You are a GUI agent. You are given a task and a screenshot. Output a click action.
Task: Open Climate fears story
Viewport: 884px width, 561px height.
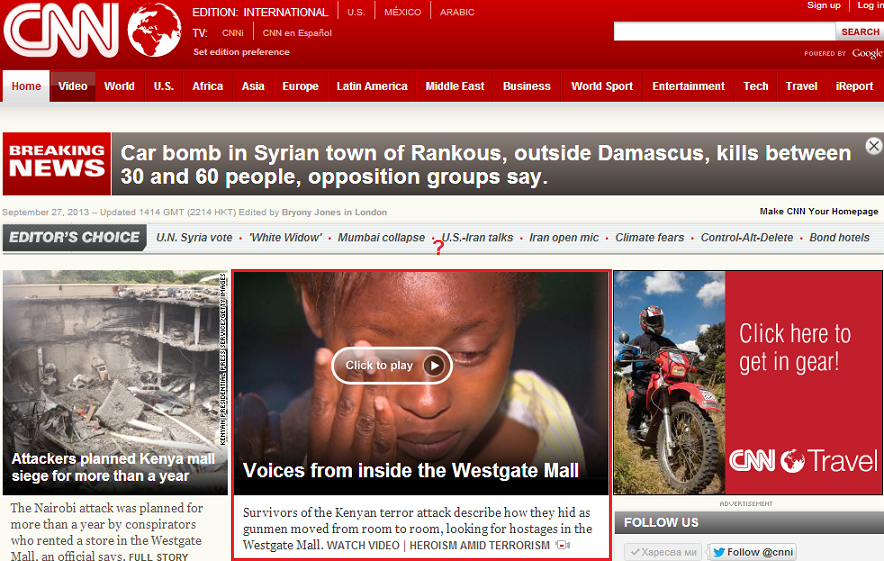(x=649, y=237)
